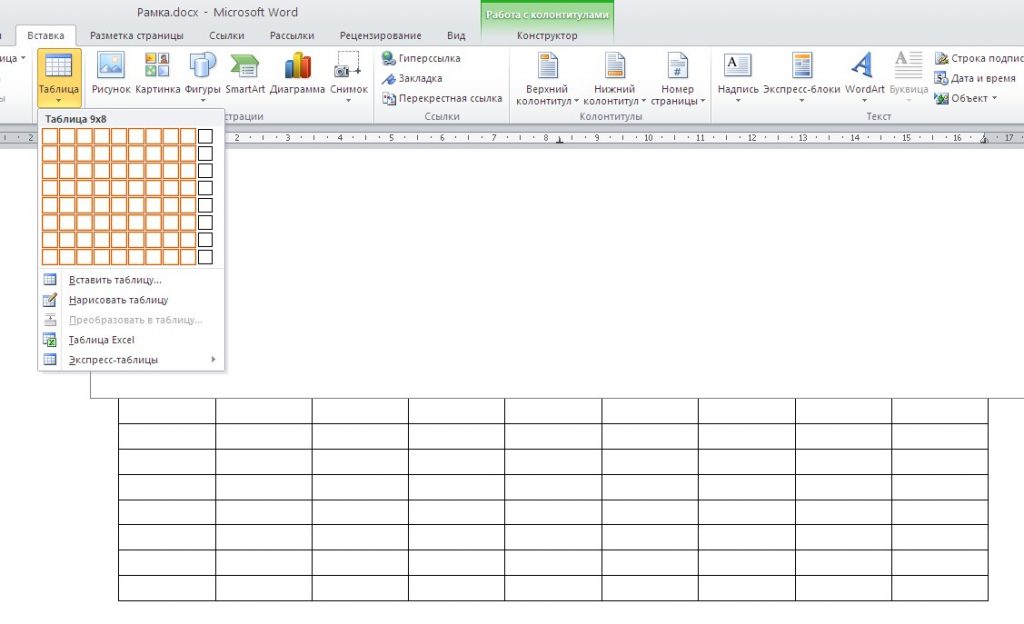The height and width of the screenshot is (624, 1024).
Task: Open the Рецензирование tab
Action: (380, 36)
